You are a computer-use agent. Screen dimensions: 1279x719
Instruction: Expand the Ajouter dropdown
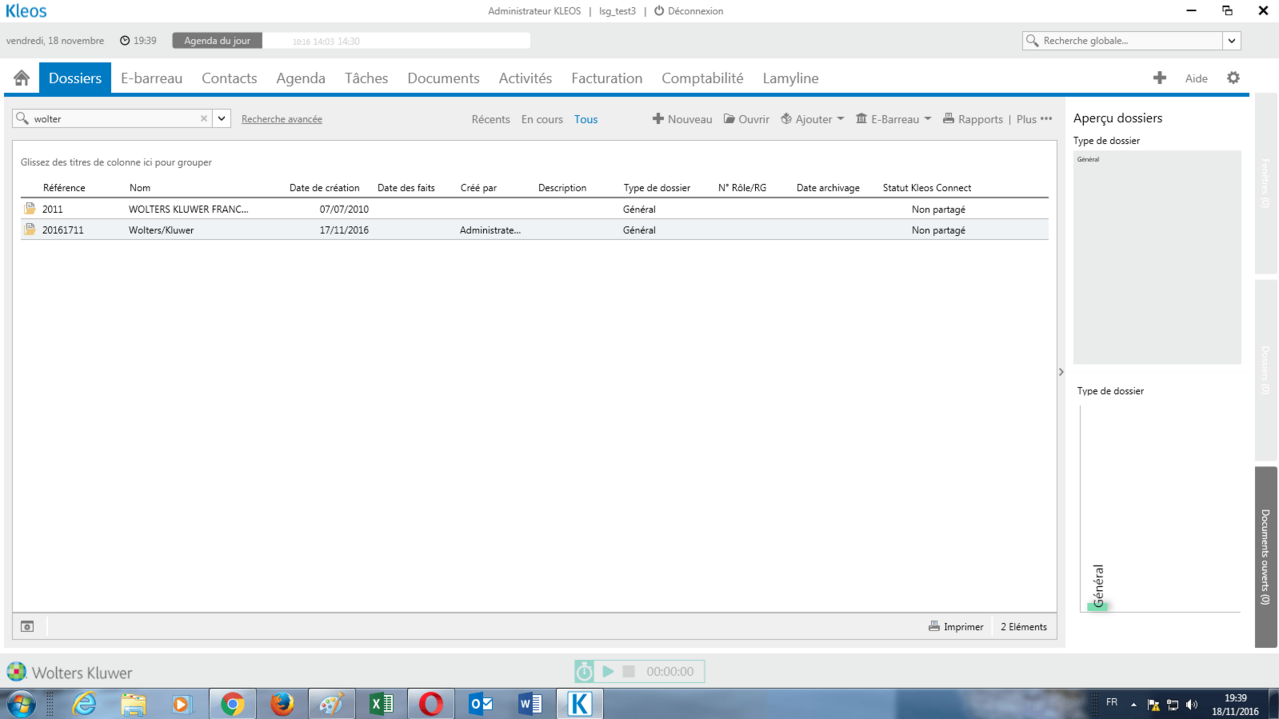coord(812,119)
